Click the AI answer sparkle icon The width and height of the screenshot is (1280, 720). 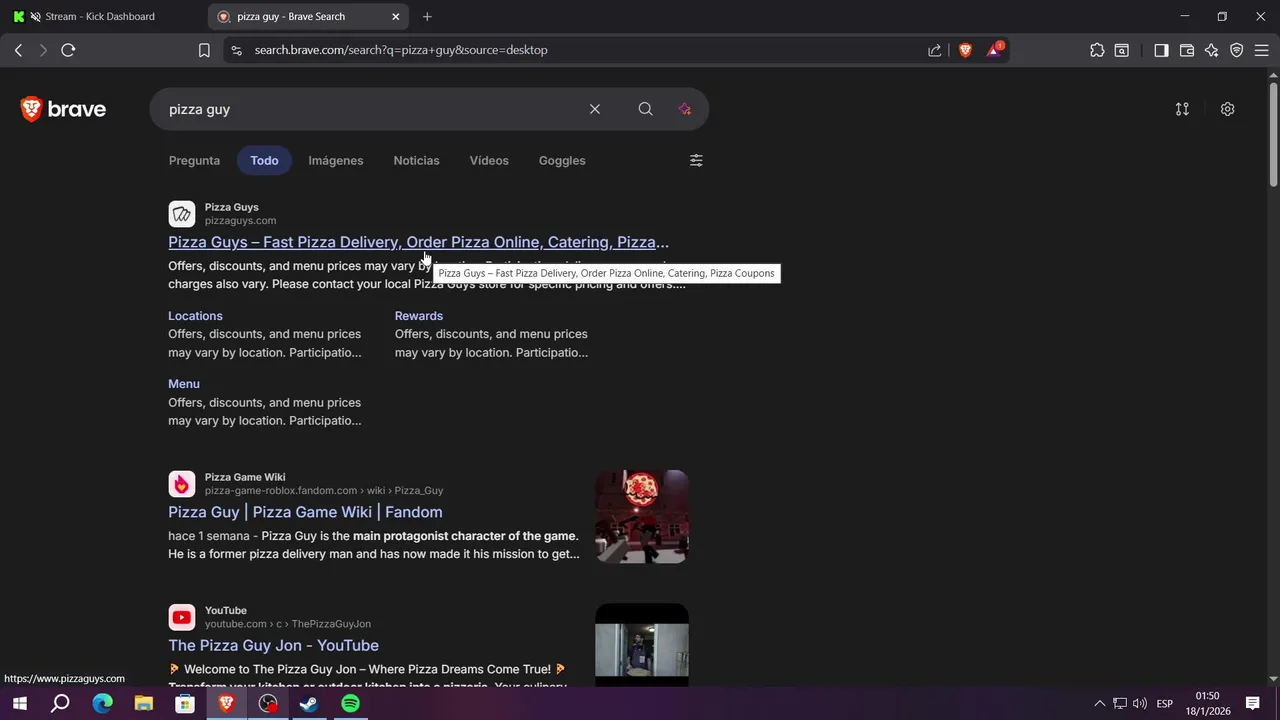(x=685, y=109)
